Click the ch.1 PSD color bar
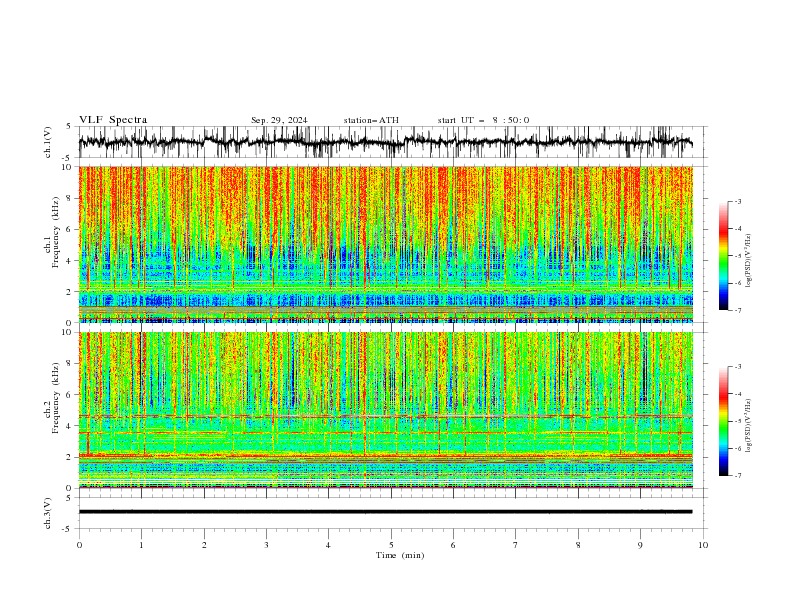This screenshot has height=612, width=792. 723,256
